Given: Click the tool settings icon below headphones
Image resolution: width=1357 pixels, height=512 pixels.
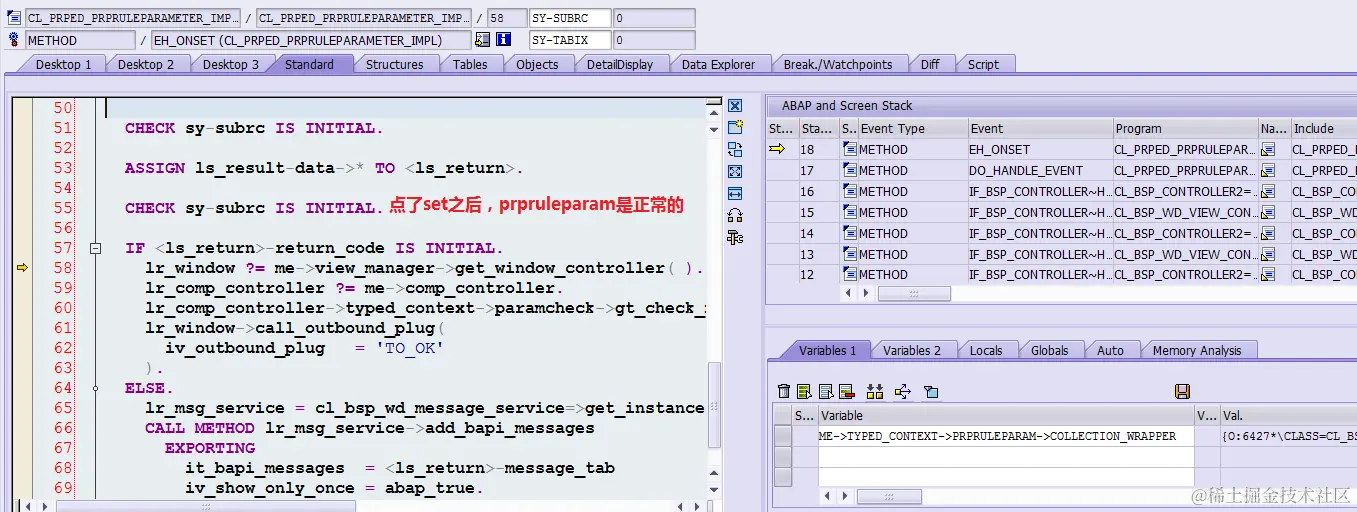Looking at the screenshot, I should click(735, 237).
